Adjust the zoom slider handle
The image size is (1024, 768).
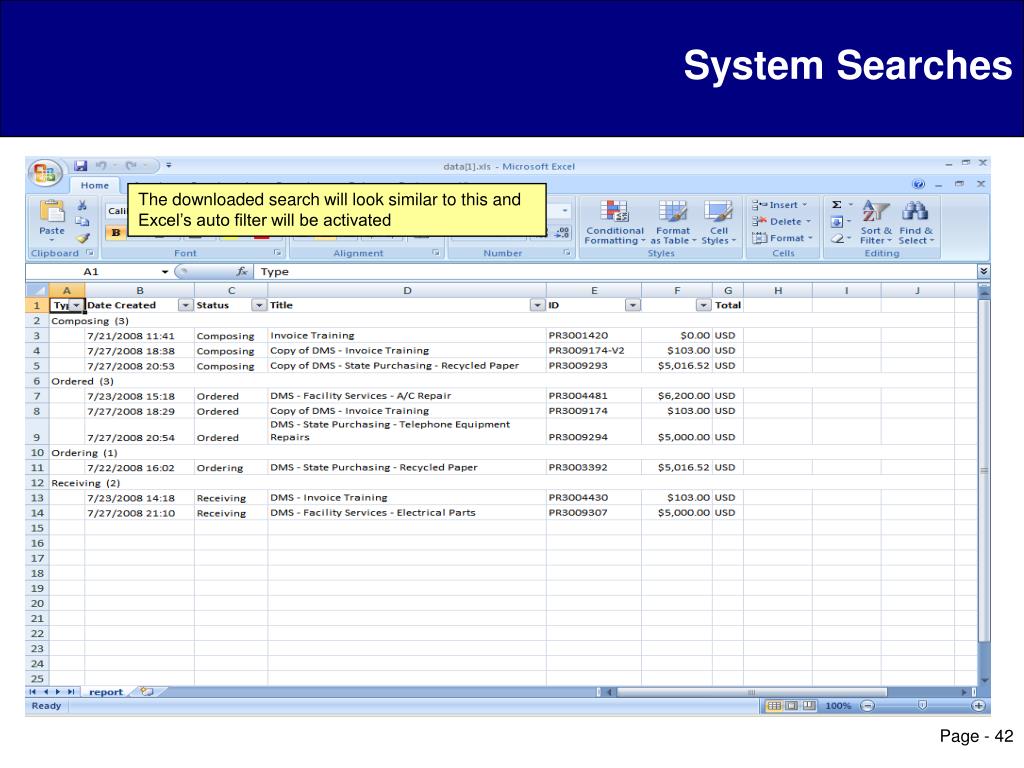(x=922, y=705)
